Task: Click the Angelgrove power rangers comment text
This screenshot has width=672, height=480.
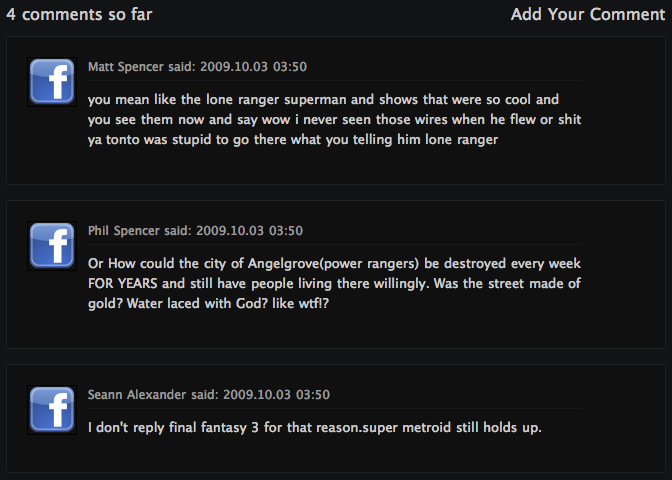Action: coord(334,283)
